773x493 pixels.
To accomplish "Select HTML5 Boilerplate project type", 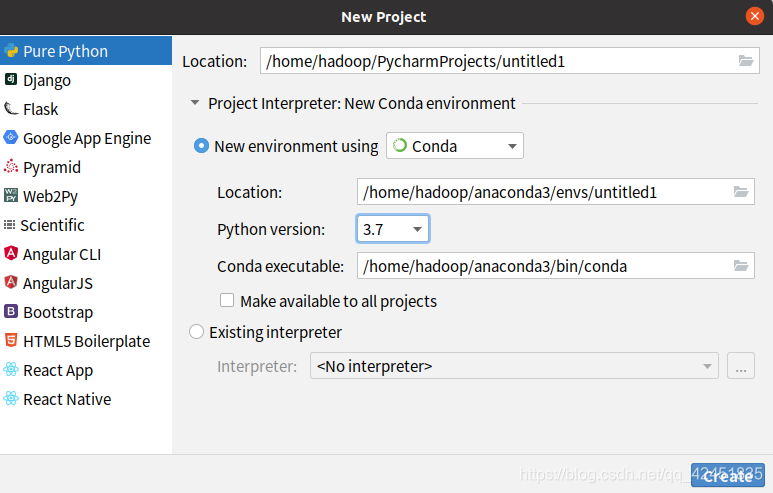I will [x=86, y=341].
